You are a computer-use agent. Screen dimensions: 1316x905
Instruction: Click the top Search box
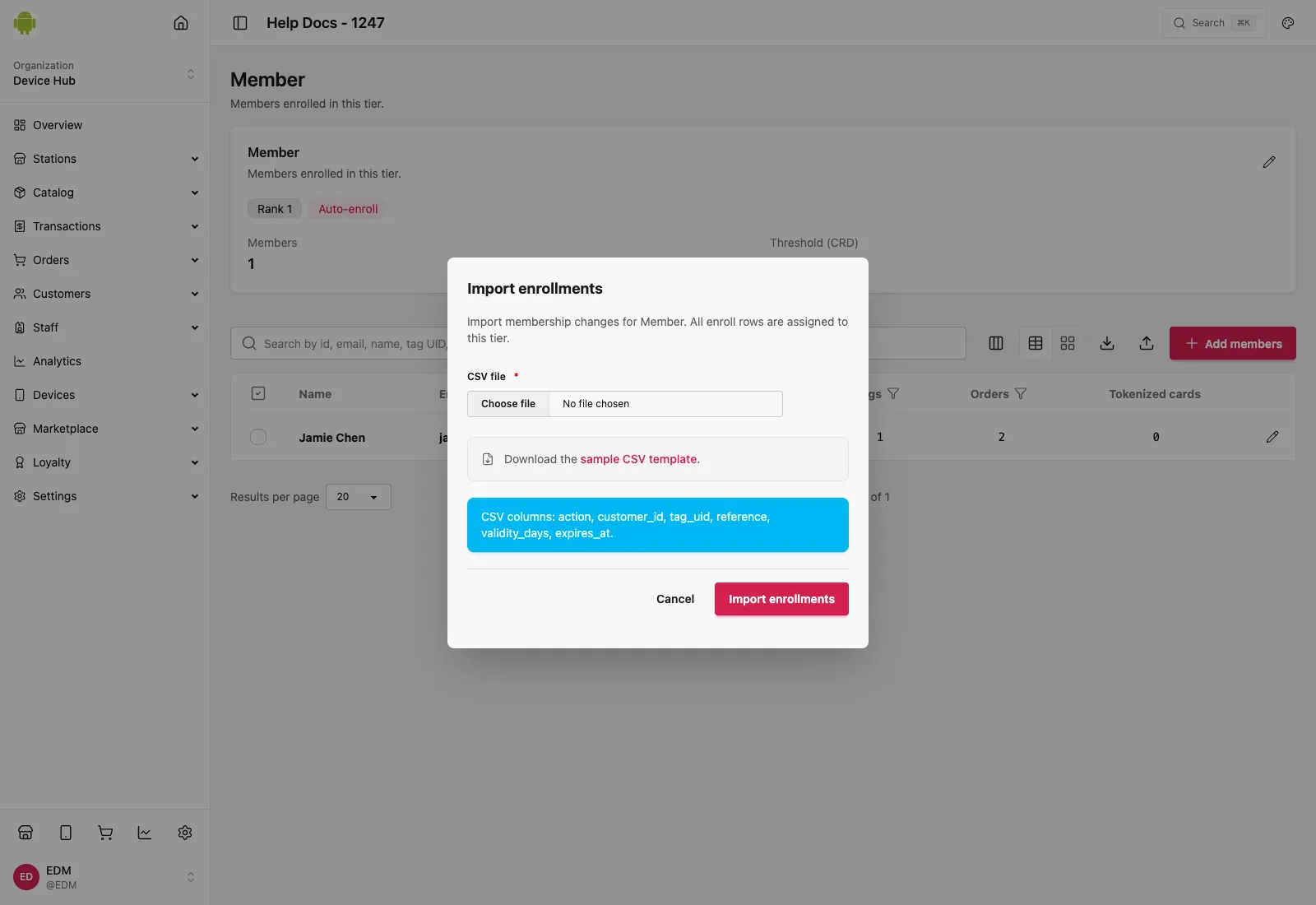(1214, 23)
